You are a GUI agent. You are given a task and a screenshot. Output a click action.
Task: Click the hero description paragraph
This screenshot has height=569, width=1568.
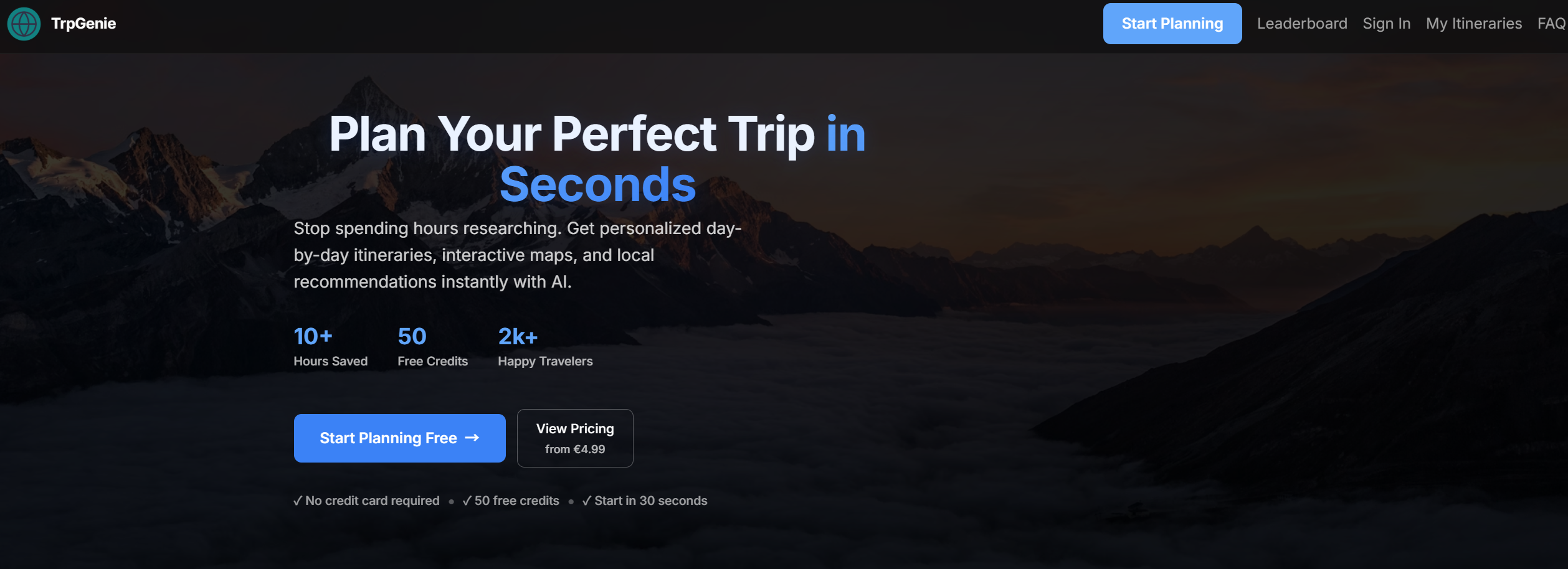click(x=518, y=255)
